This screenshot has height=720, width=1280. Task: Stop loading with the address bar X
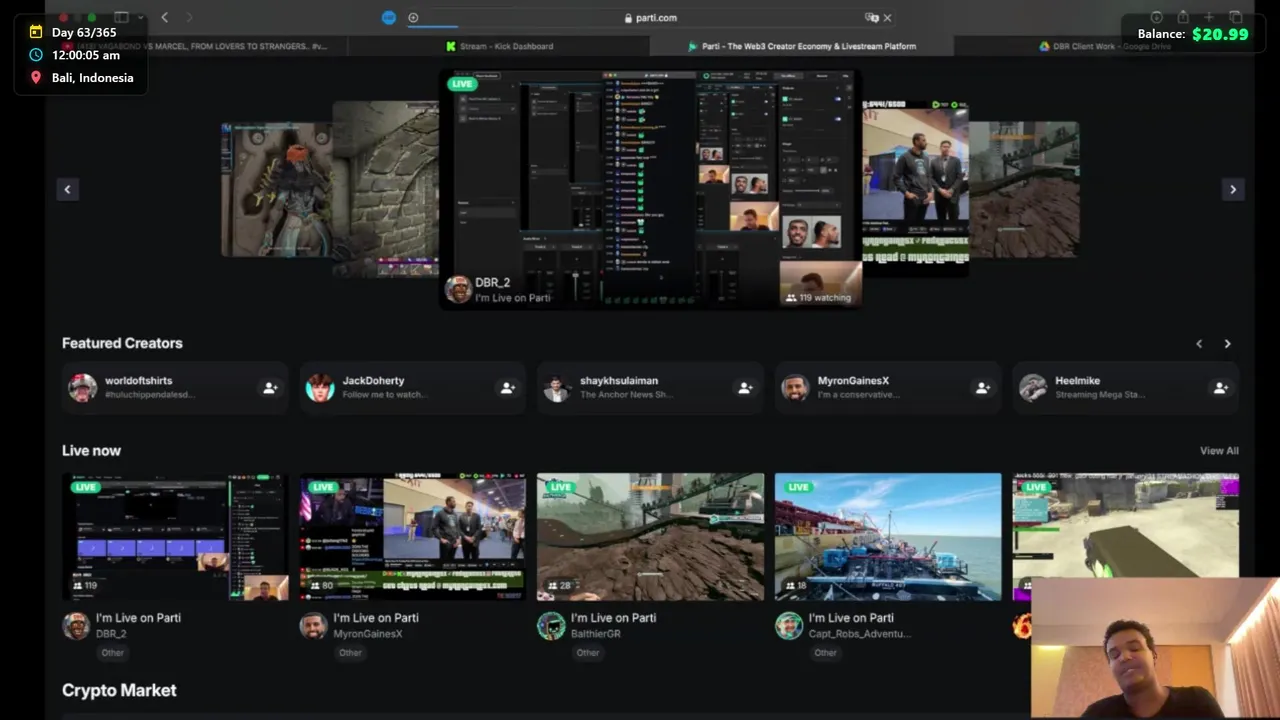click(x=887, y=18)
